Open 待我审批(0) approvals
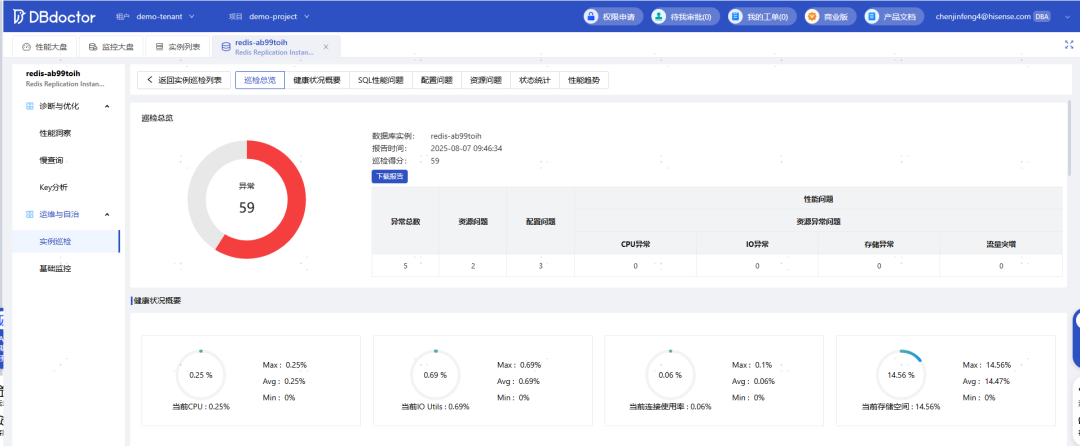The height and width of the screenshot is (446, 1080). [685, 17]
